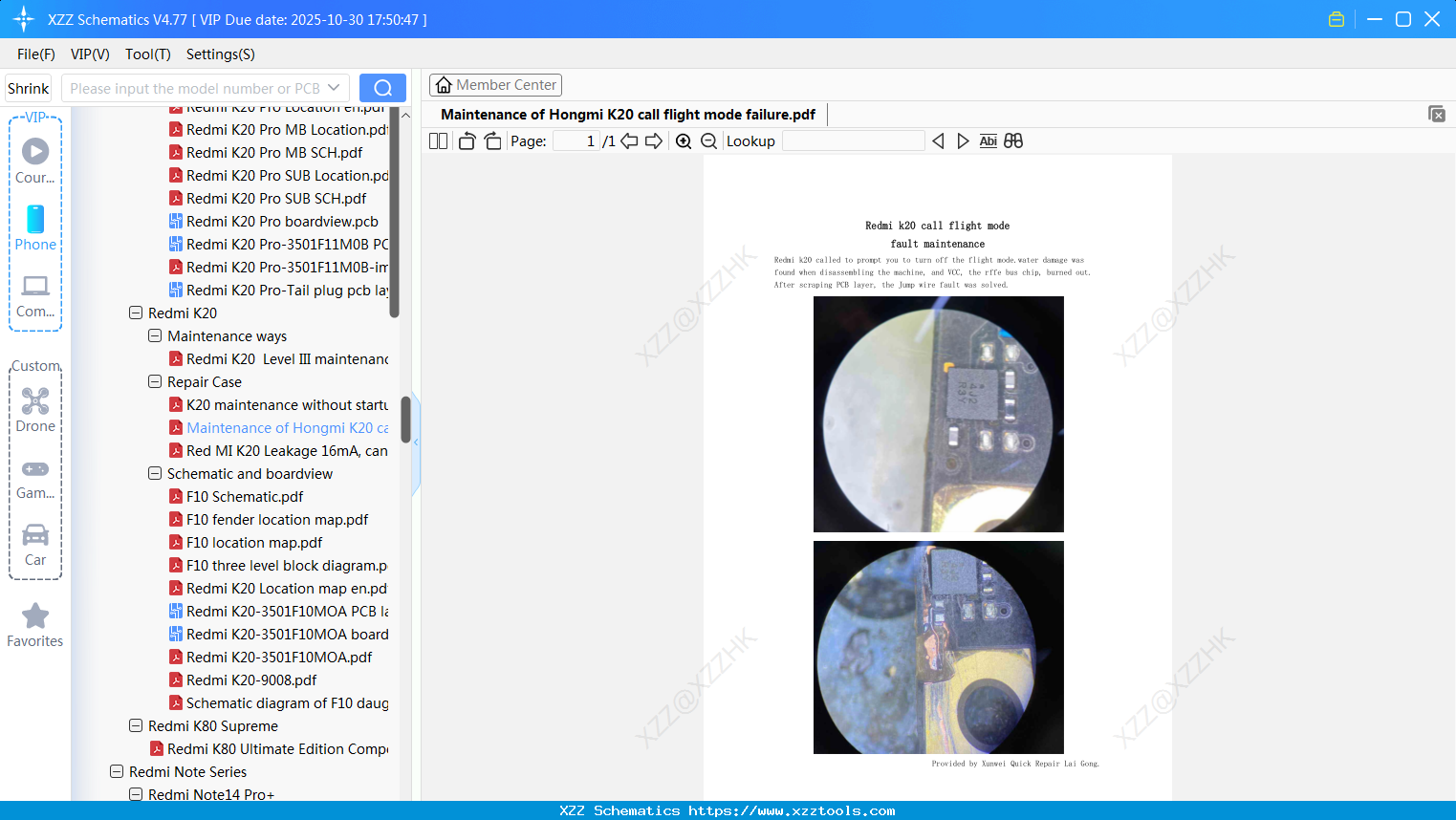Find previous Lookup match
This screenshot has height=820, width=1456.
click(938, 141)
